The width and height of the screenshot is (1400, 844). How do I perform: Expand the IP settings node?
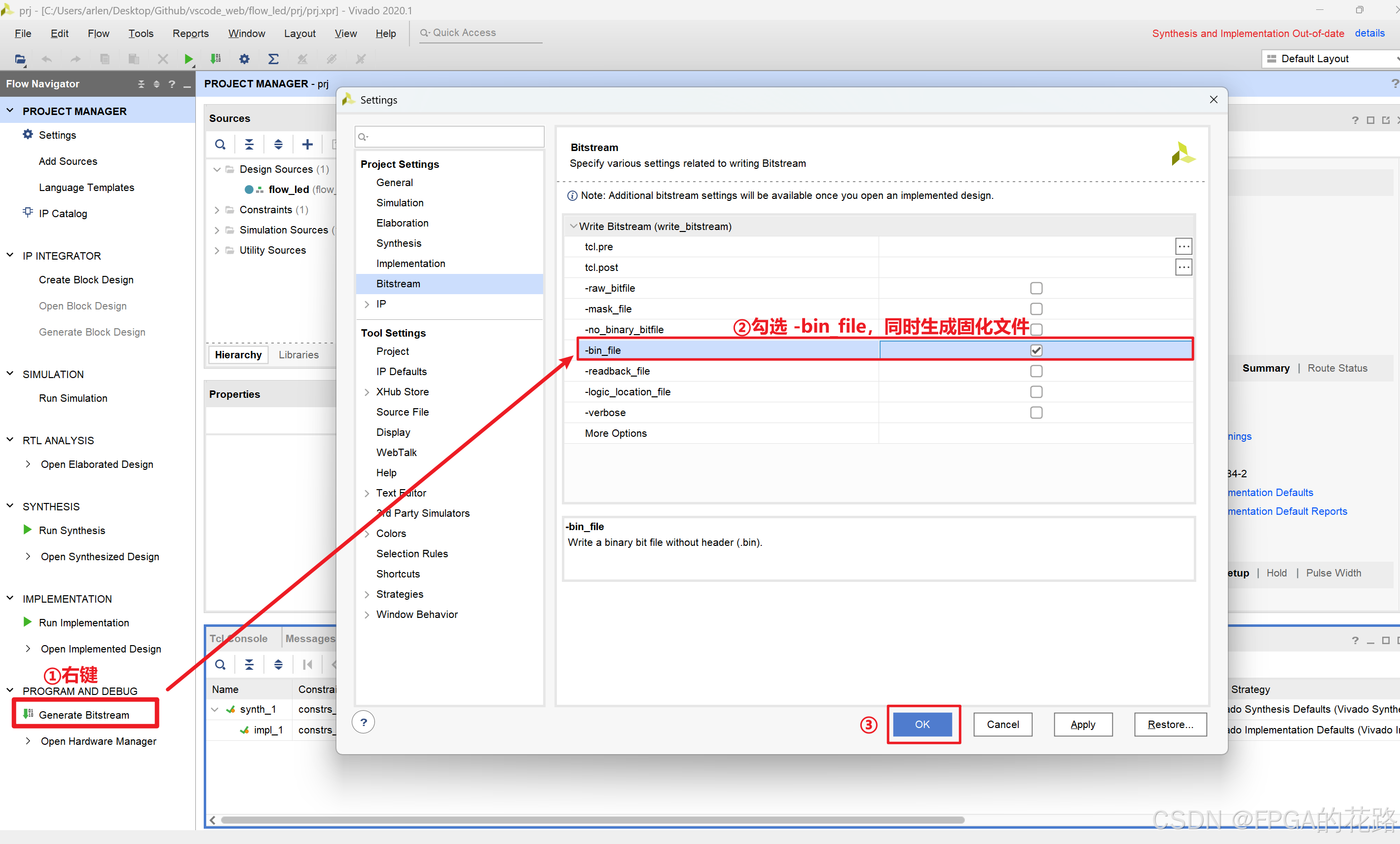click(x=367, y=304)
